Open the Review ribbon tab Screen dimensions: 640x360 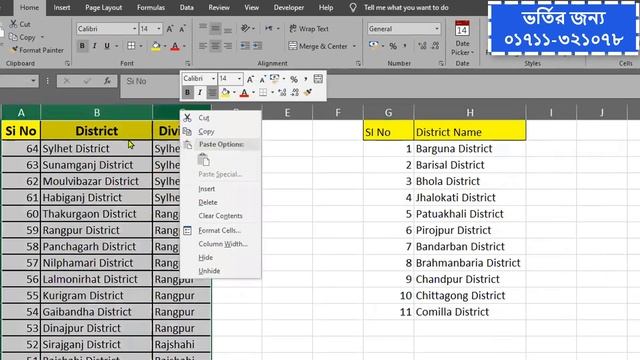(219, 7)
